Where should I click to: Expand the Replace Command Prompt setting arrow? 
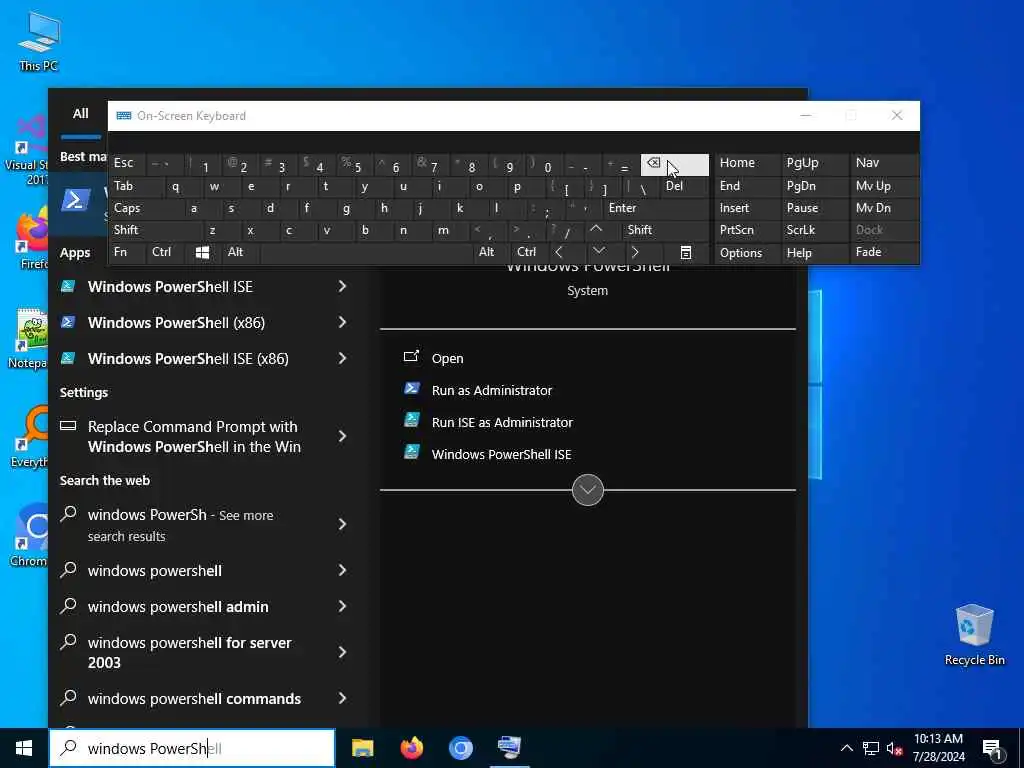click(x=342, y=436)
